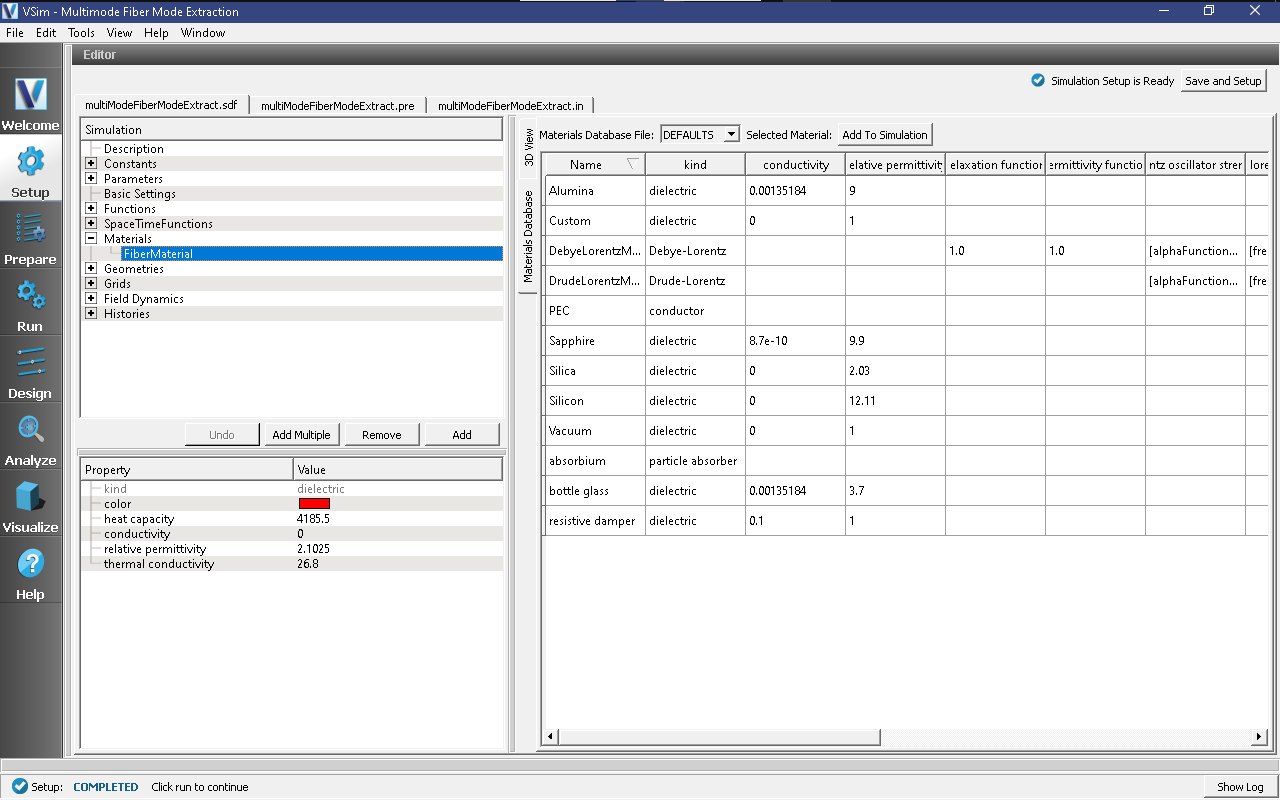1280x800 pixels.
Task: Expand the Constants tree node
Action: point(91,164)
